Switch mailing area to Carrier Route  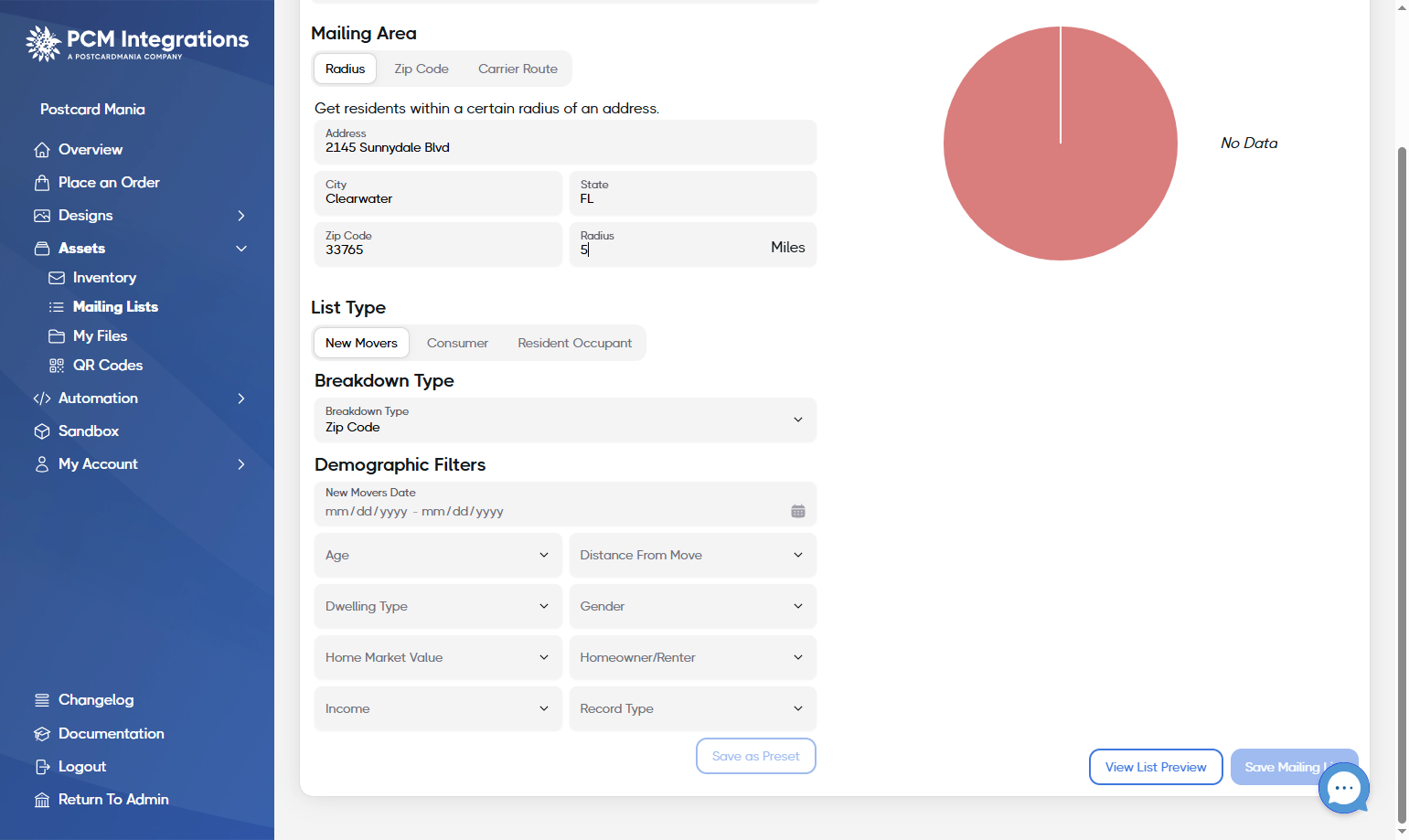pos(518,69)
